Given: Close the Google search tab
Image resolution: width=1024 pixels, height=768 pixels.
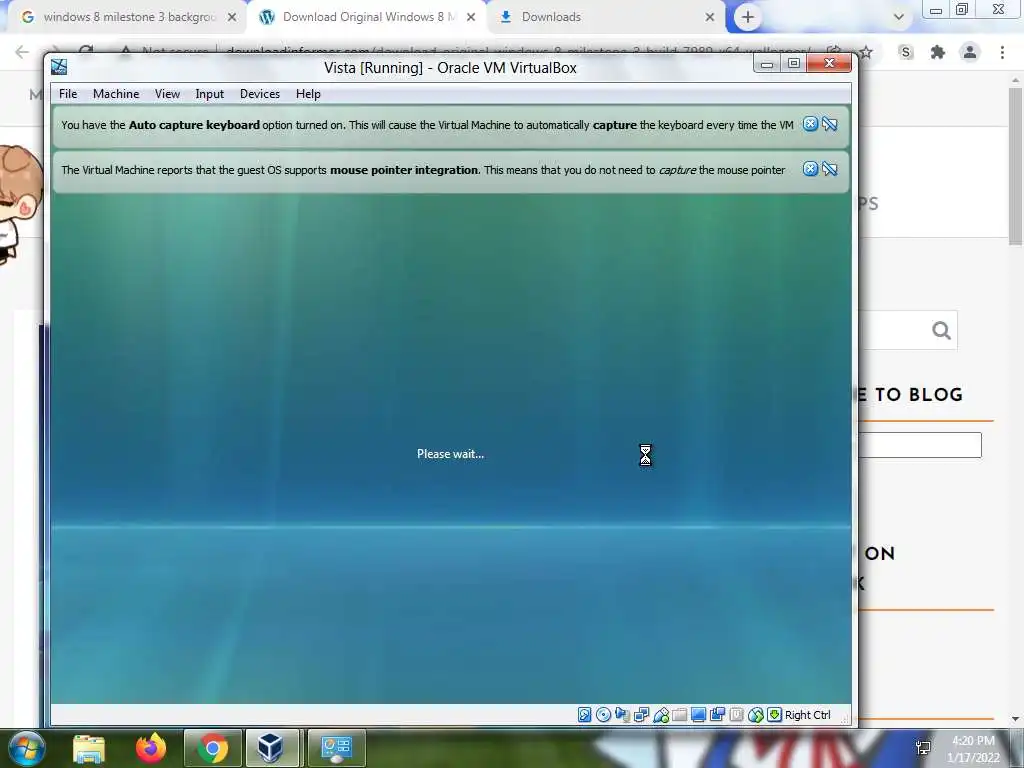Looking at the screenshot, I should pos(232,17).
